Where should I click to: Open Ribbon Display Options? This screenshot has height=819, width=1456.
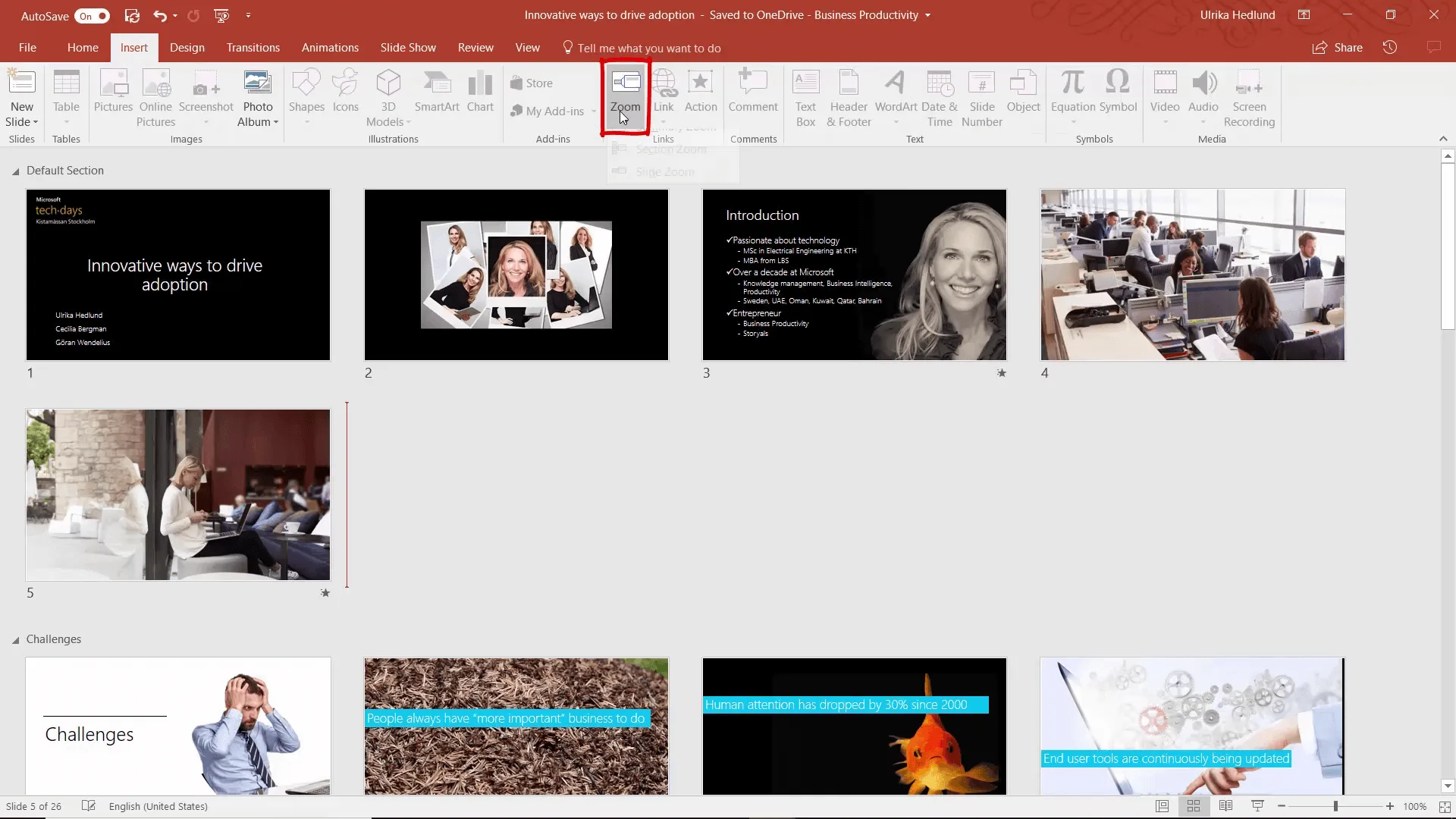coord(1304,15)
